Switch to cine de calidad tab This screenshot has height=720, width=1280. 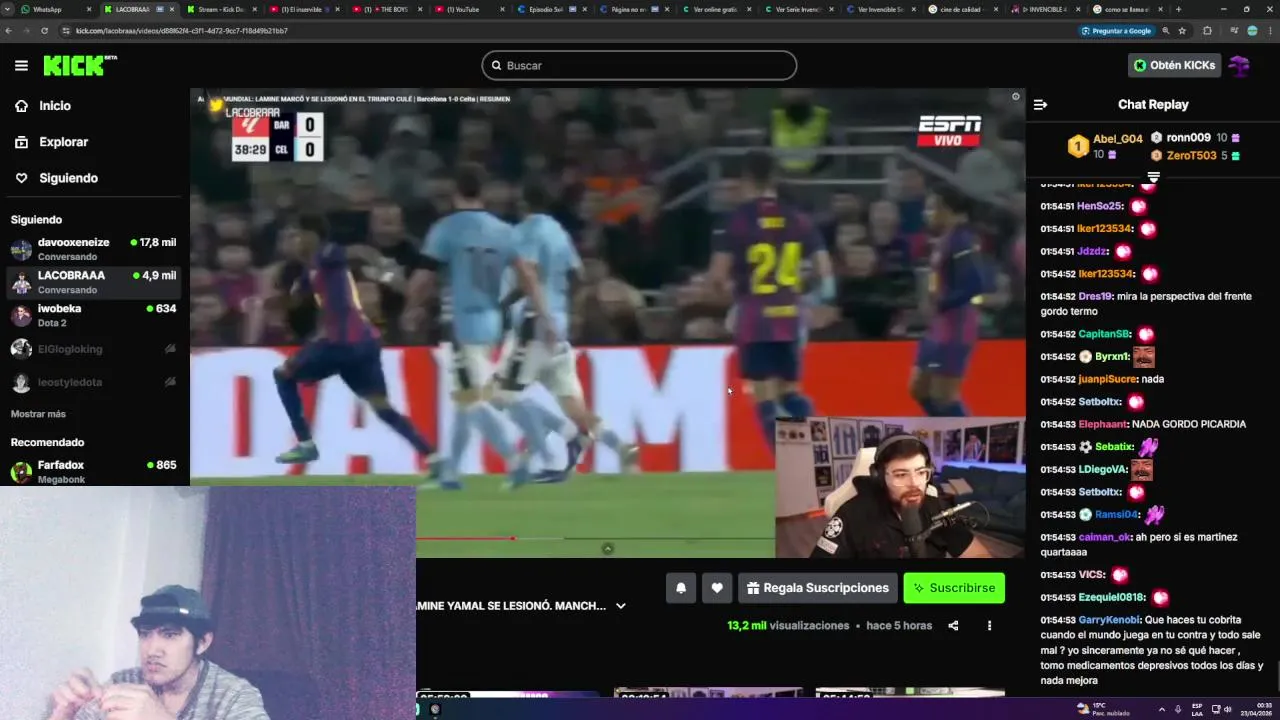click(963, 9)
